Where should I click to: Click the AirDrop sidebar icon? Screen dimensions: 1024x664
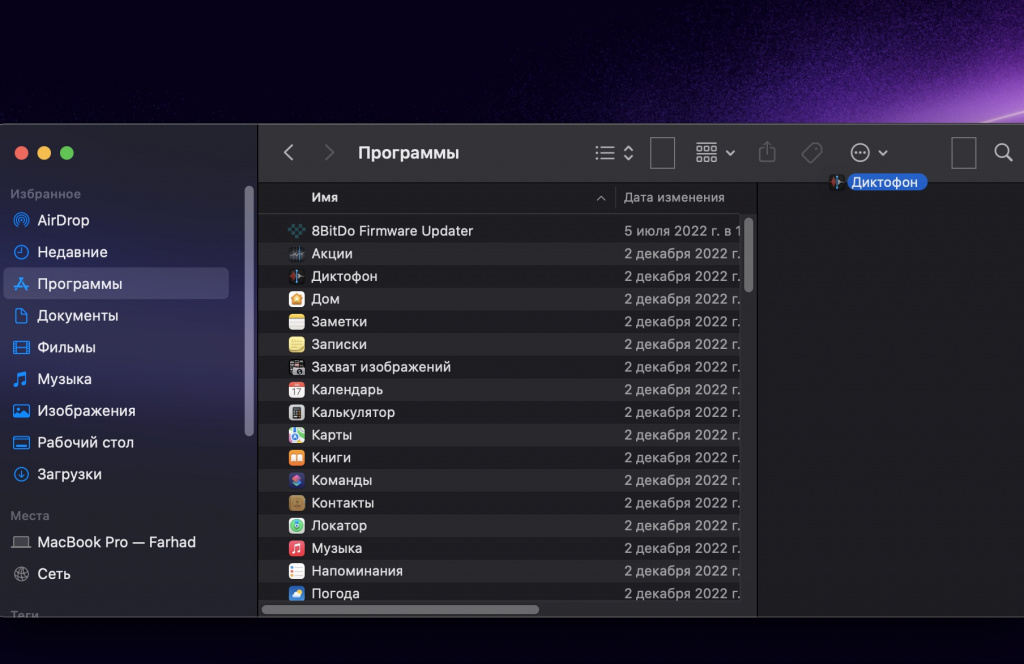click(x=21, y=220)
